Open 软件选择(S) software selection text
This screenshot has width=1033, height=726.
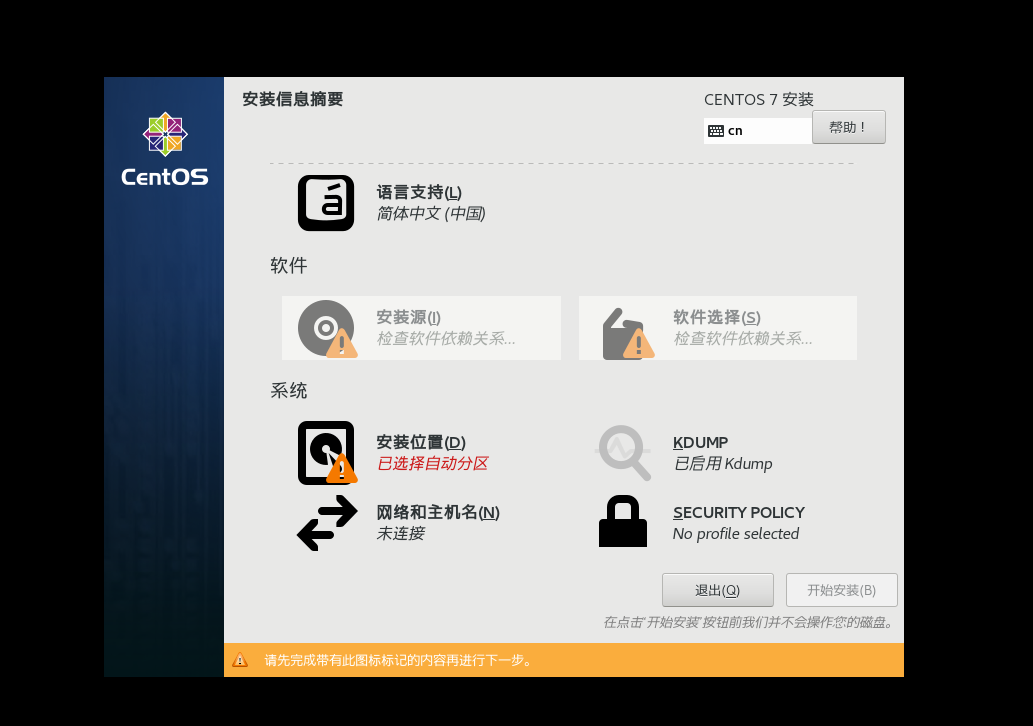(717, 318)
